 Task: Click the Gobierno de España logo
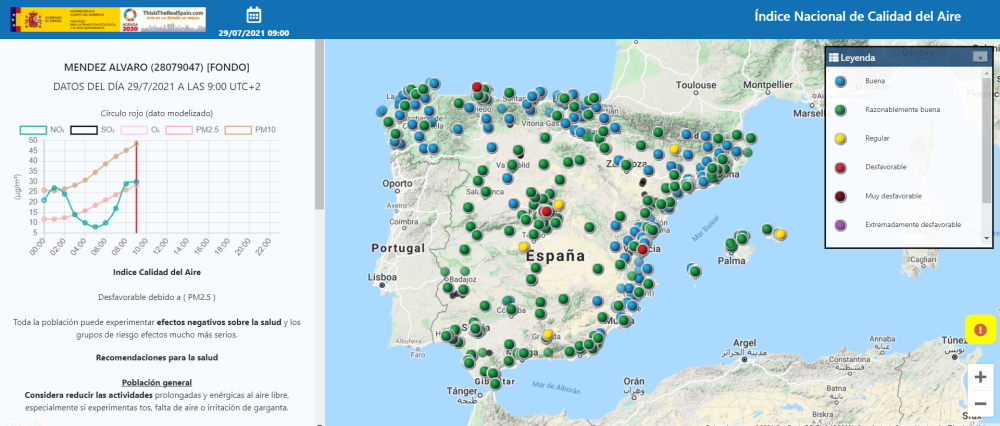tap(62, 17)
